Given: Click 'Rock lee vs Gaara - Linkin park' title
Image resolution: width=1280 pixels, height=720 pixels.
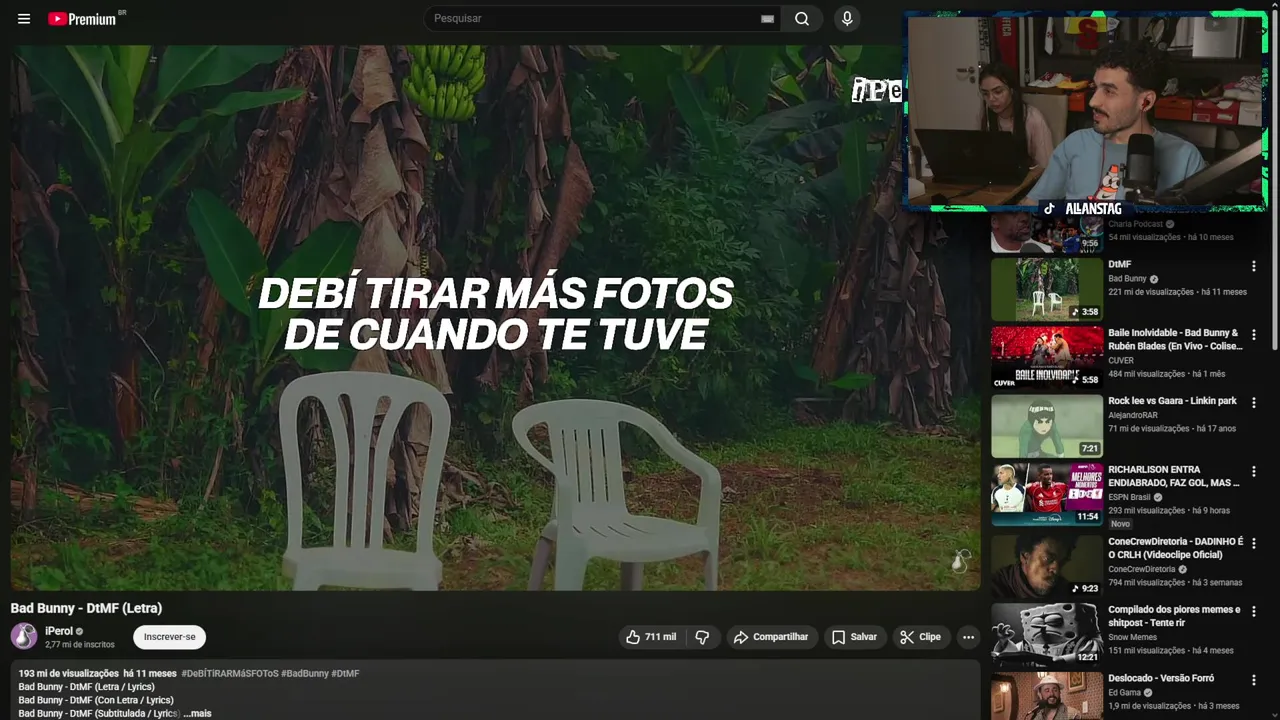Looking at the screenshot, I should point(1172,401).
